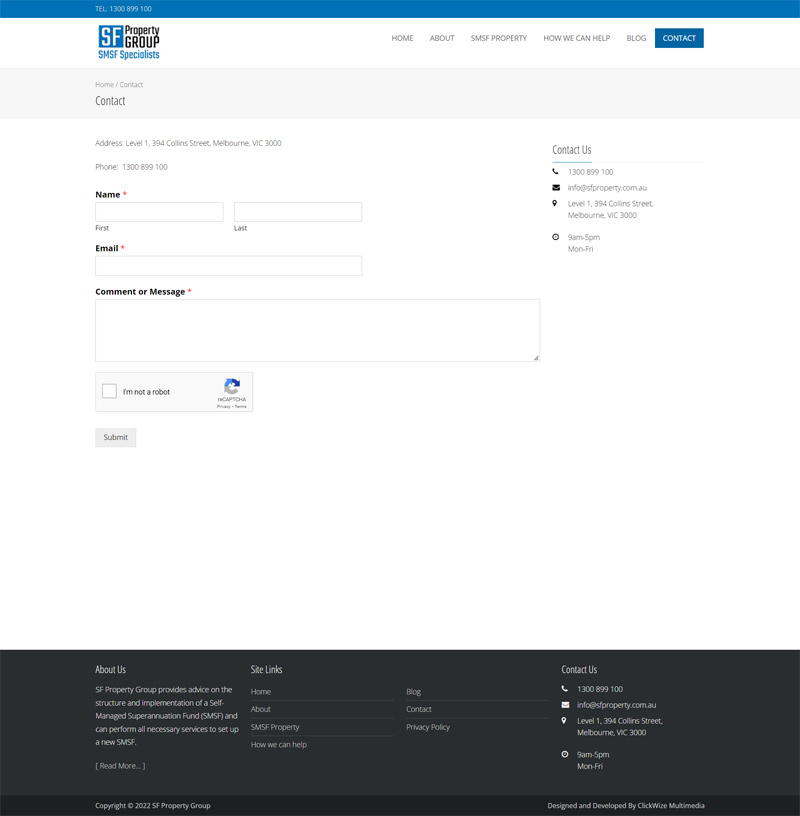Focus the Last name input field

(298, 212)
